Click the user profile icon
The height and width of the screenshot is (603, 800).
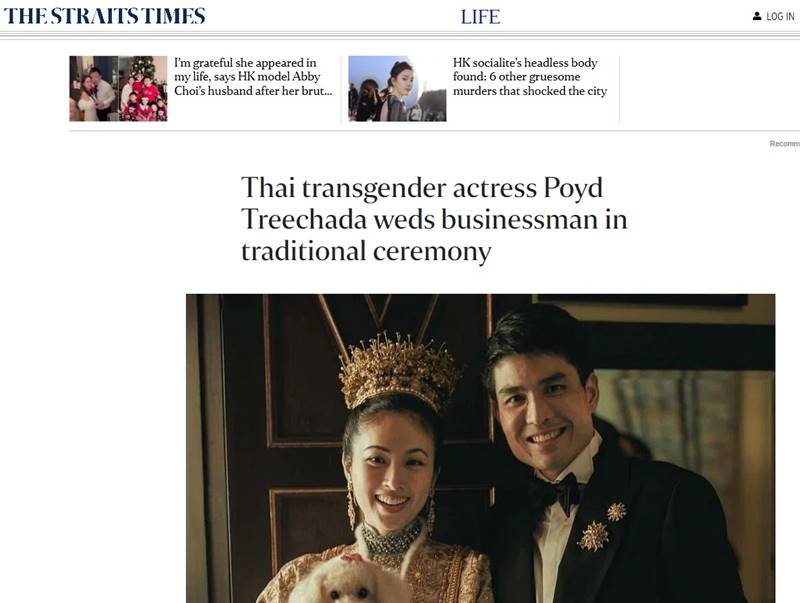(757, 16)
